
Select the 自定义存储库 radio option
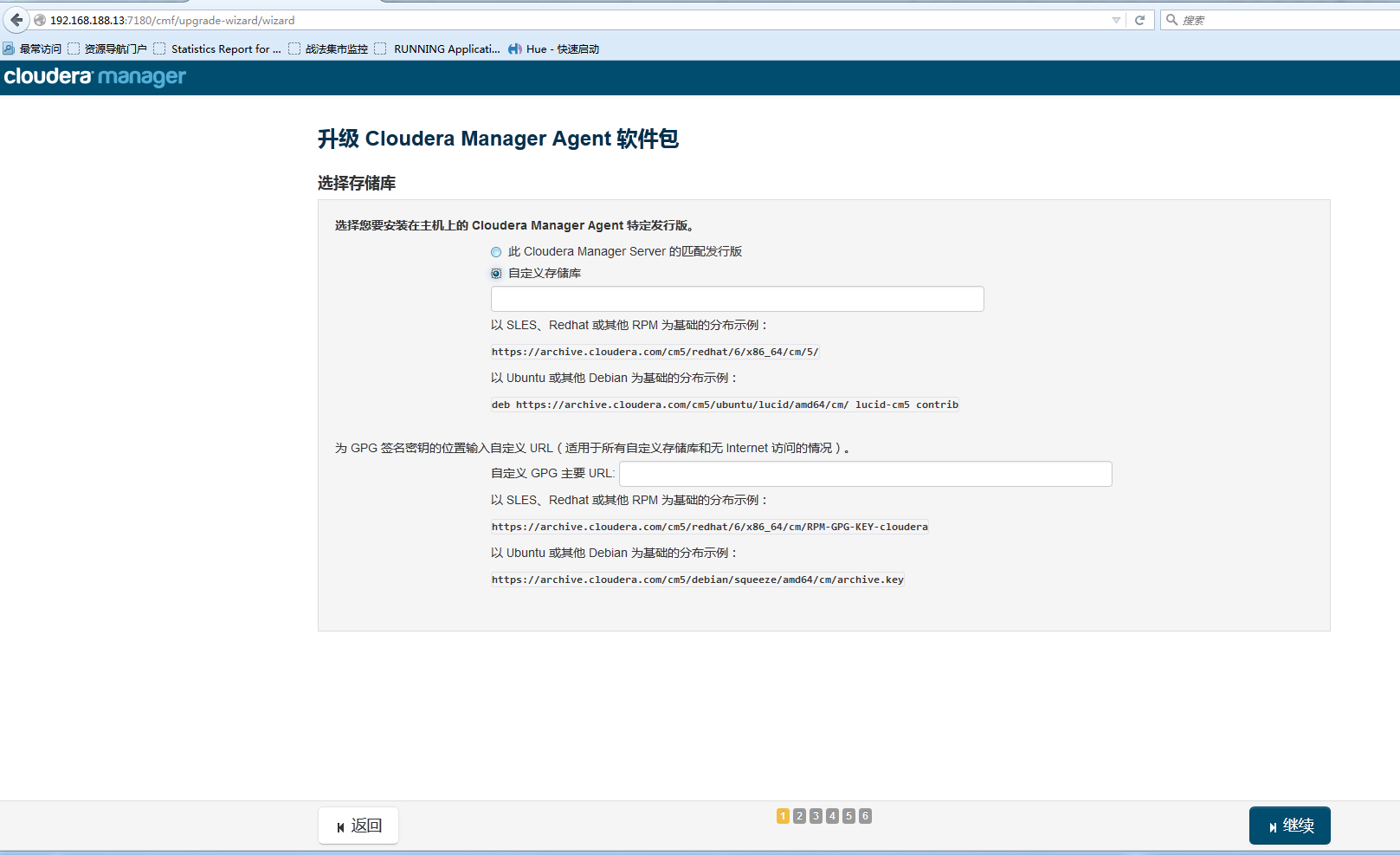click(496, 274)
